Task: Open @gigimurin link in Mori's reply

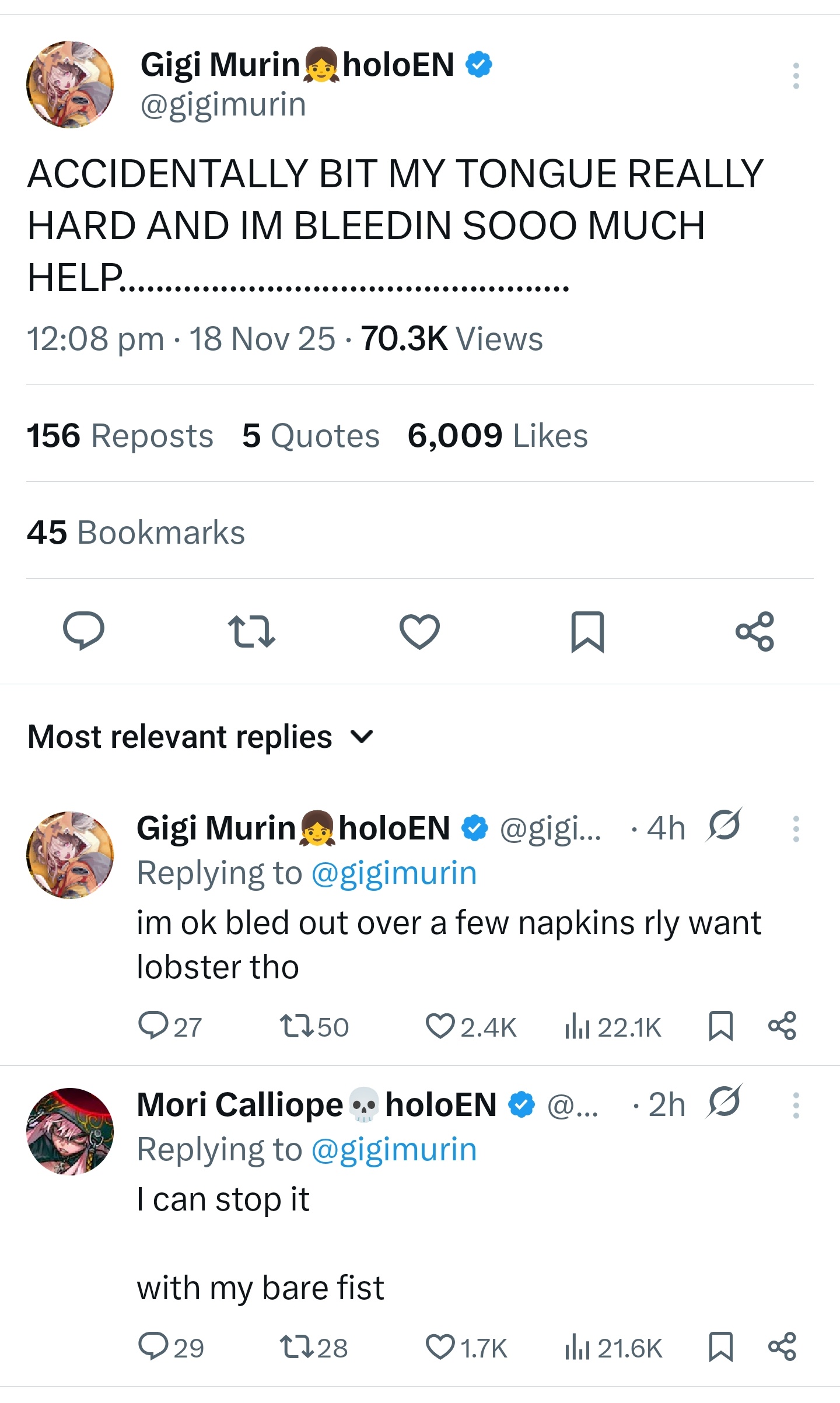Action: pos(394,1149)
